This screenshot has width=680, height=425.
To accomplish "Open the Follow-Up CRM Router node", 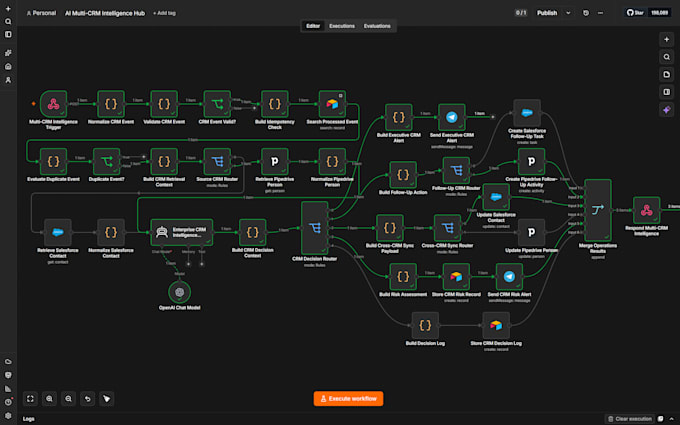I will [x=456, y=170].
